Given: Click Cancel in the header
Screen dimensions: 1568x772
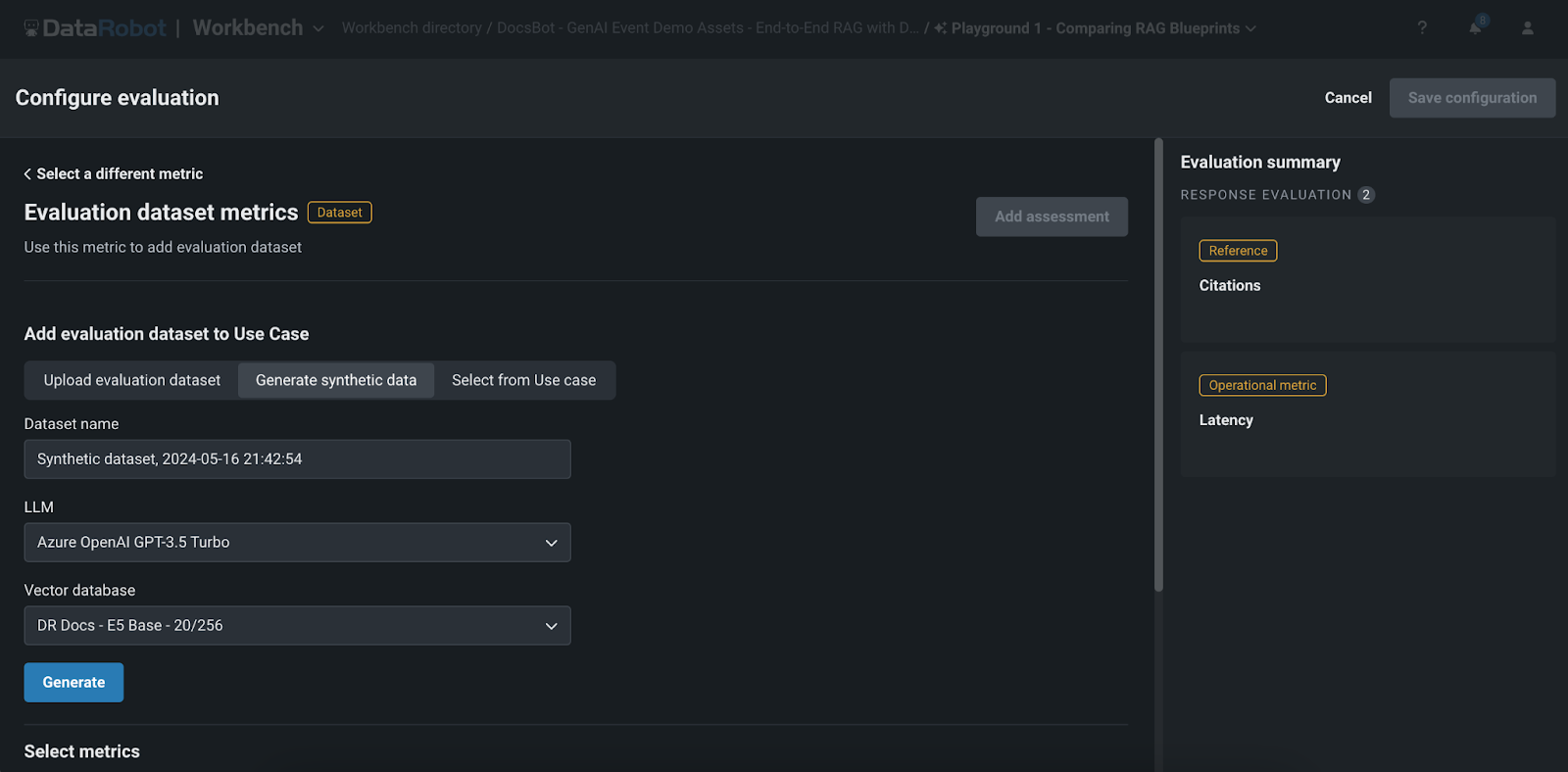Looking at the screenshot, I should coord(1347,98).
